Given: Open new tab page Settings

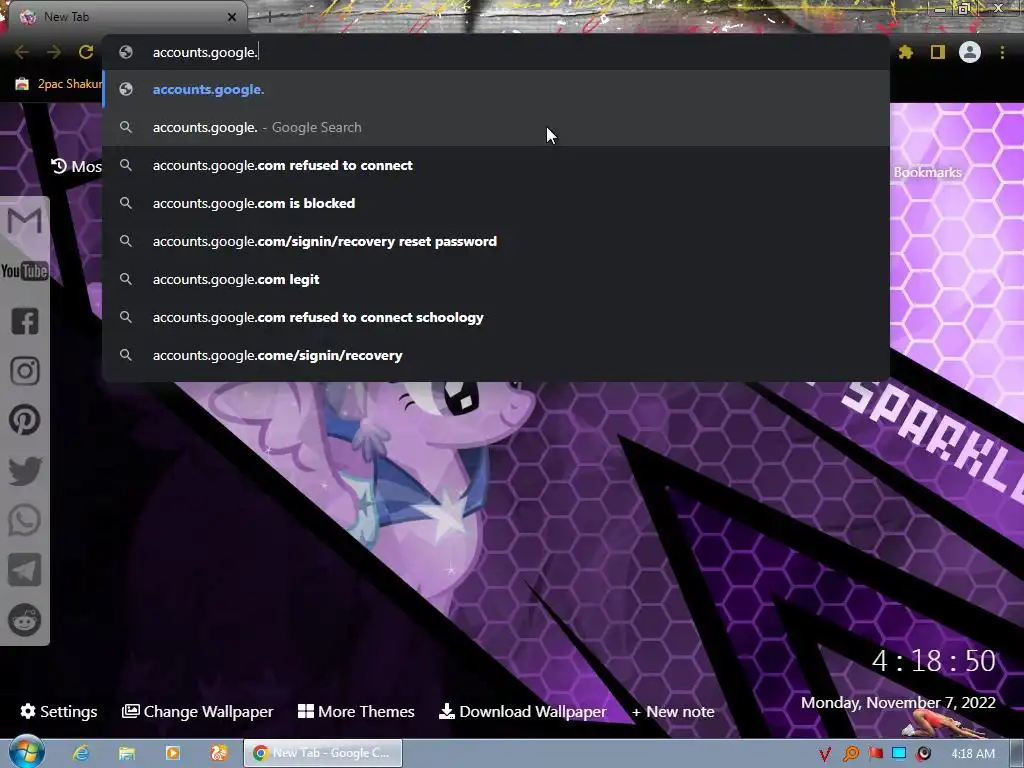Looking at the screenshot, I should point(59,711).
